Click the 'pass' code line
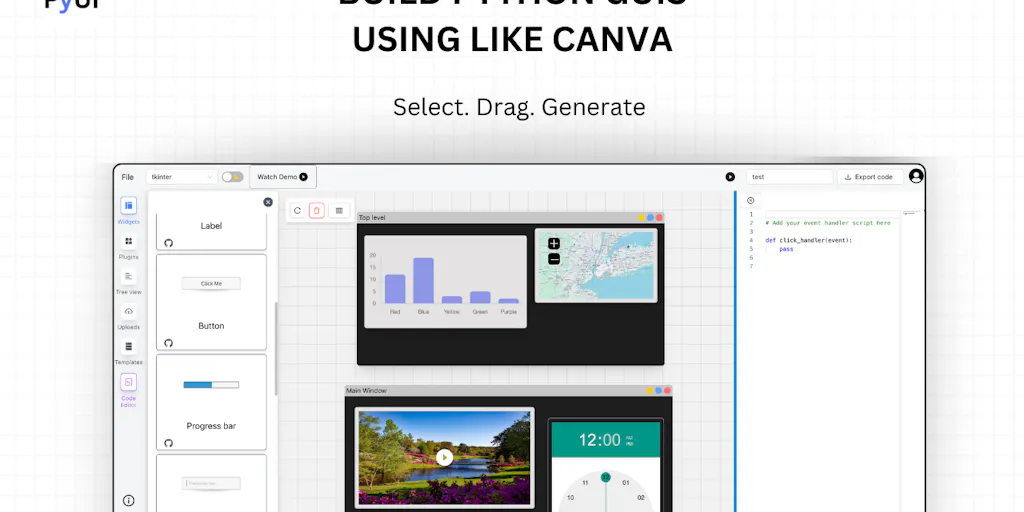The image size is (1024, 512). (786, 249)
